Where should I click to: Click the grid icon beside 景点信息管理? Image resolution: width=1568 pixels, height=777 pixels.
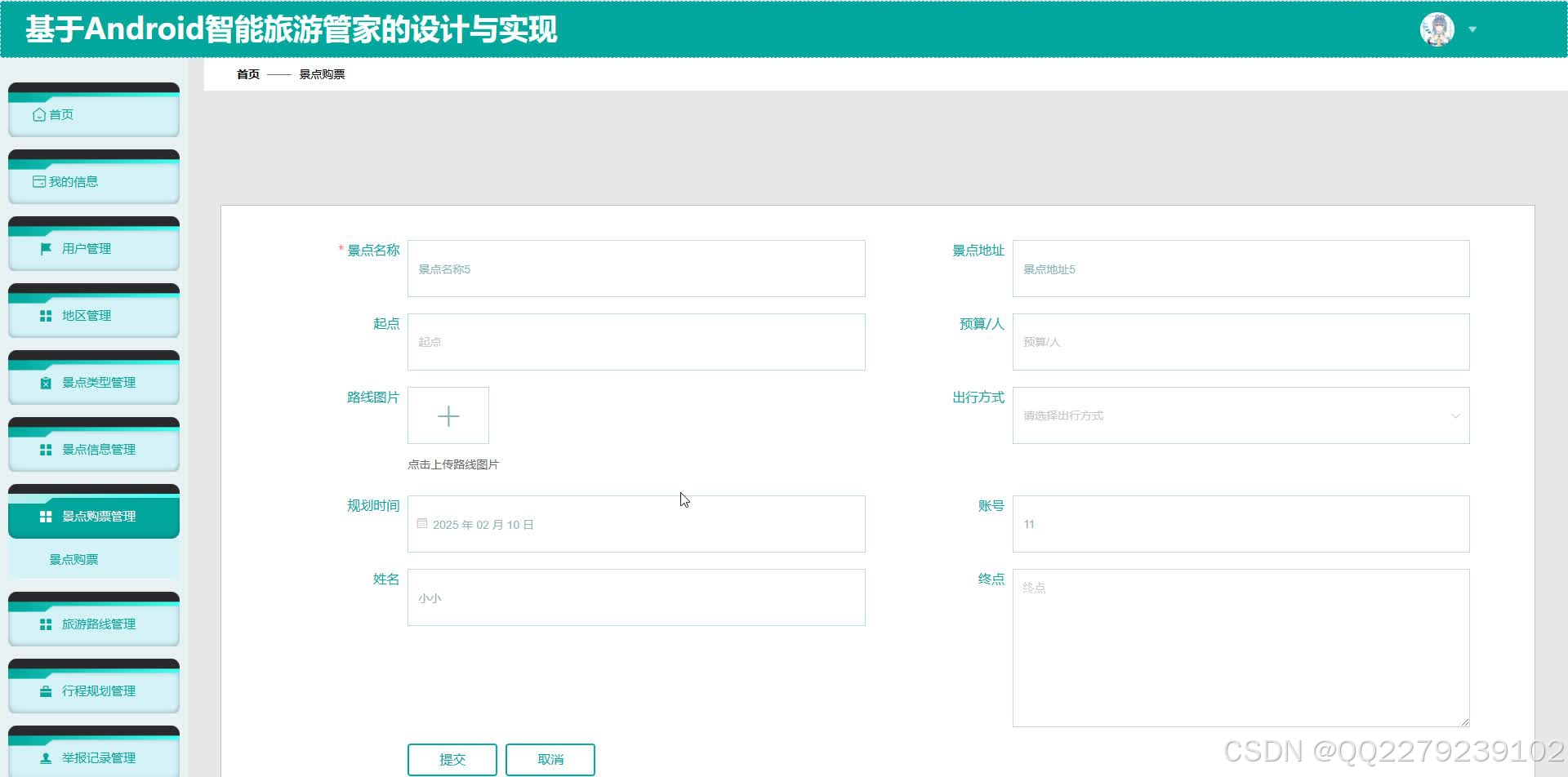tap(46, 450)
